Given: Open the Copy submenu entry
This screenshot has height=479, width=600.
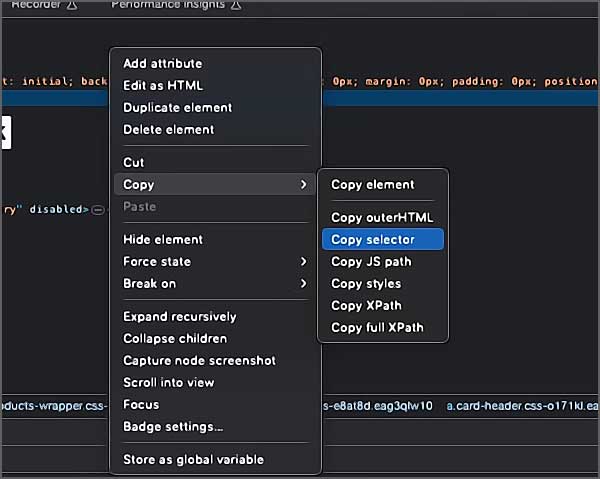Looking at the screenshot, I should [x=215, y=184].
